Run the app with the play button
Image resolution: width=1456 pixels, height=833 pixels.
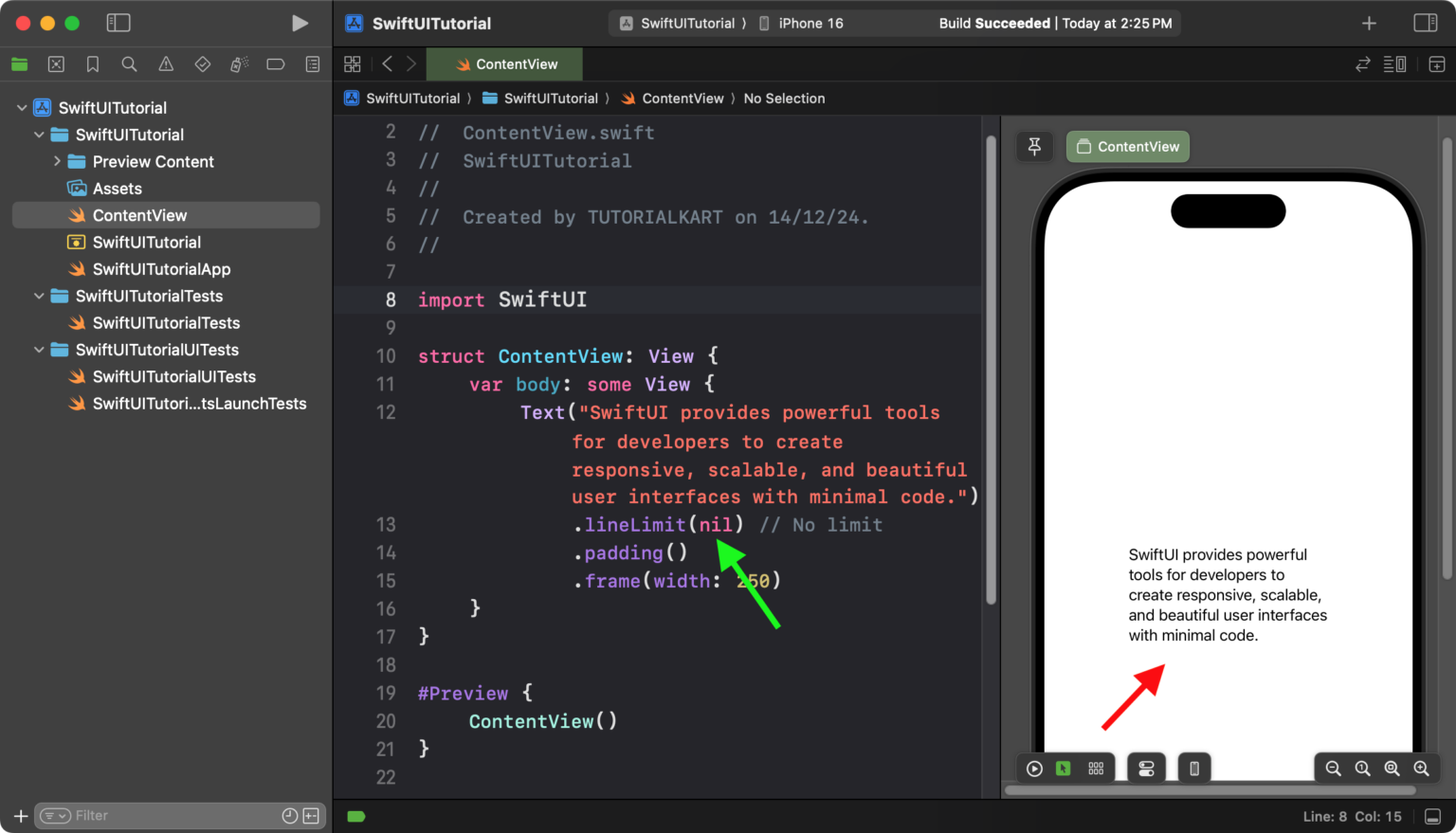pyautogui.click(x=300, y=23)
